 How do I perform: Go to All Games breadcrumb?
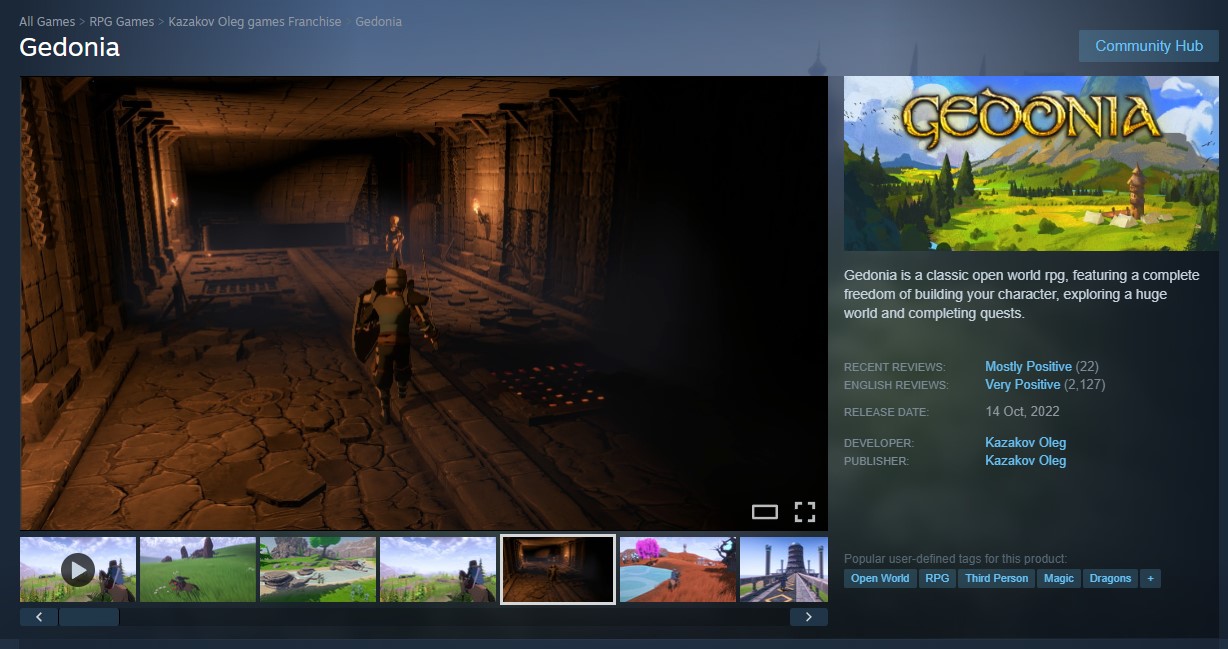pyautogui.click(x=47, y=21)
